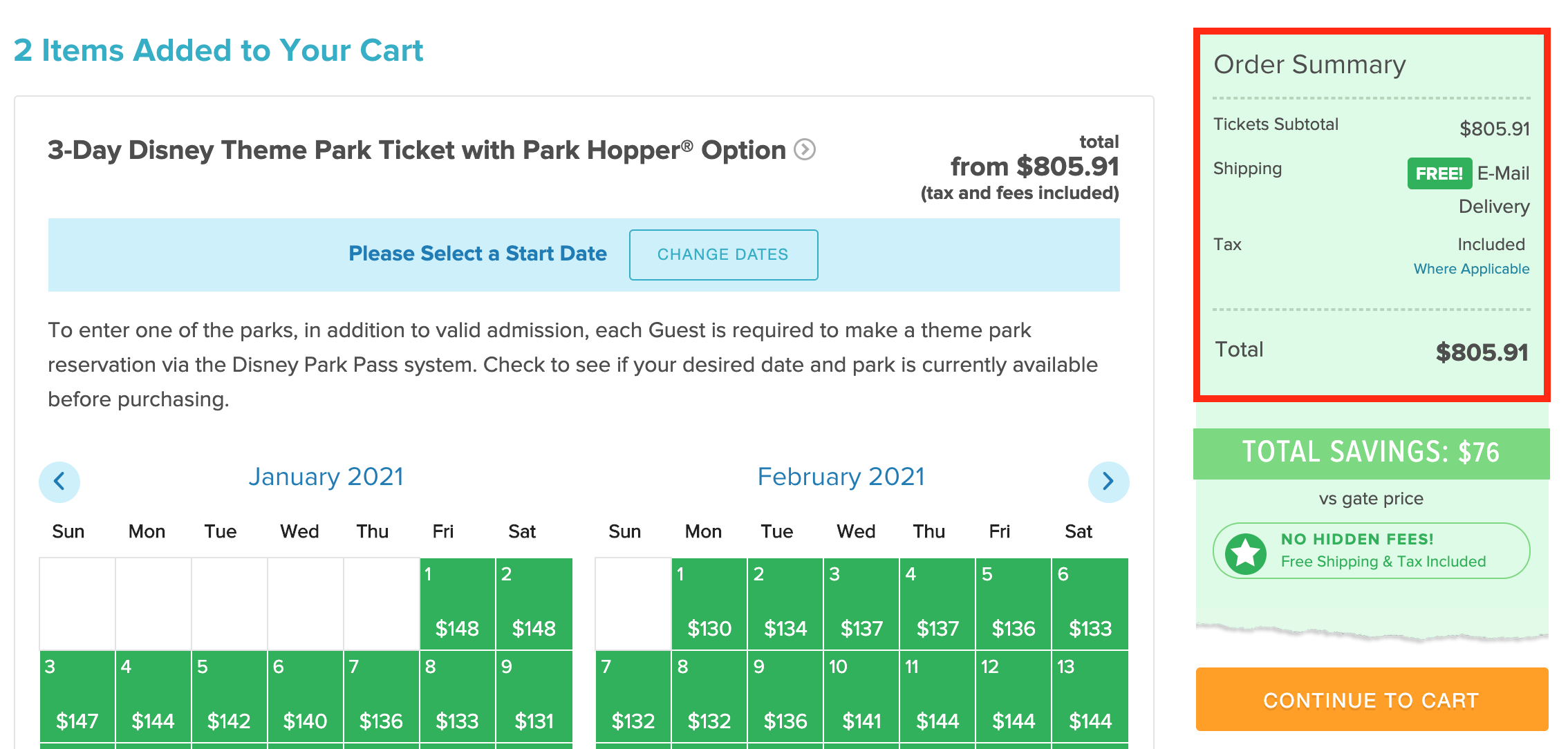Open the Where Applicable tax link
Viewport: 1568px width, 749px height.
1471,269
